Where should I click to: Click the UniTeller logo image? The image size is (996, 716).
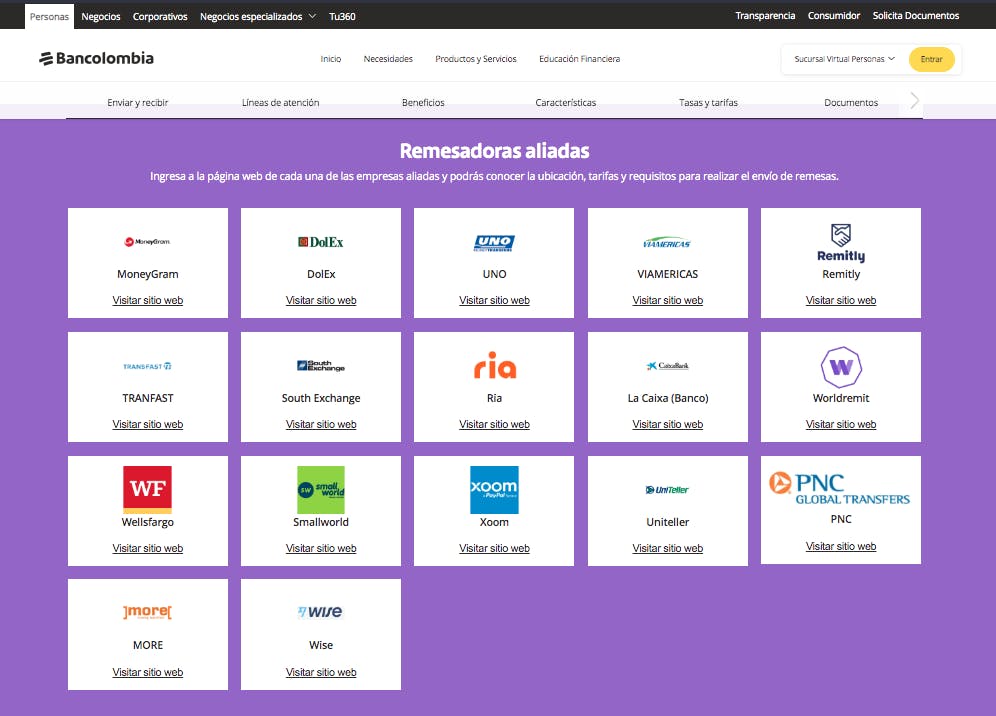tap(667, 490)
